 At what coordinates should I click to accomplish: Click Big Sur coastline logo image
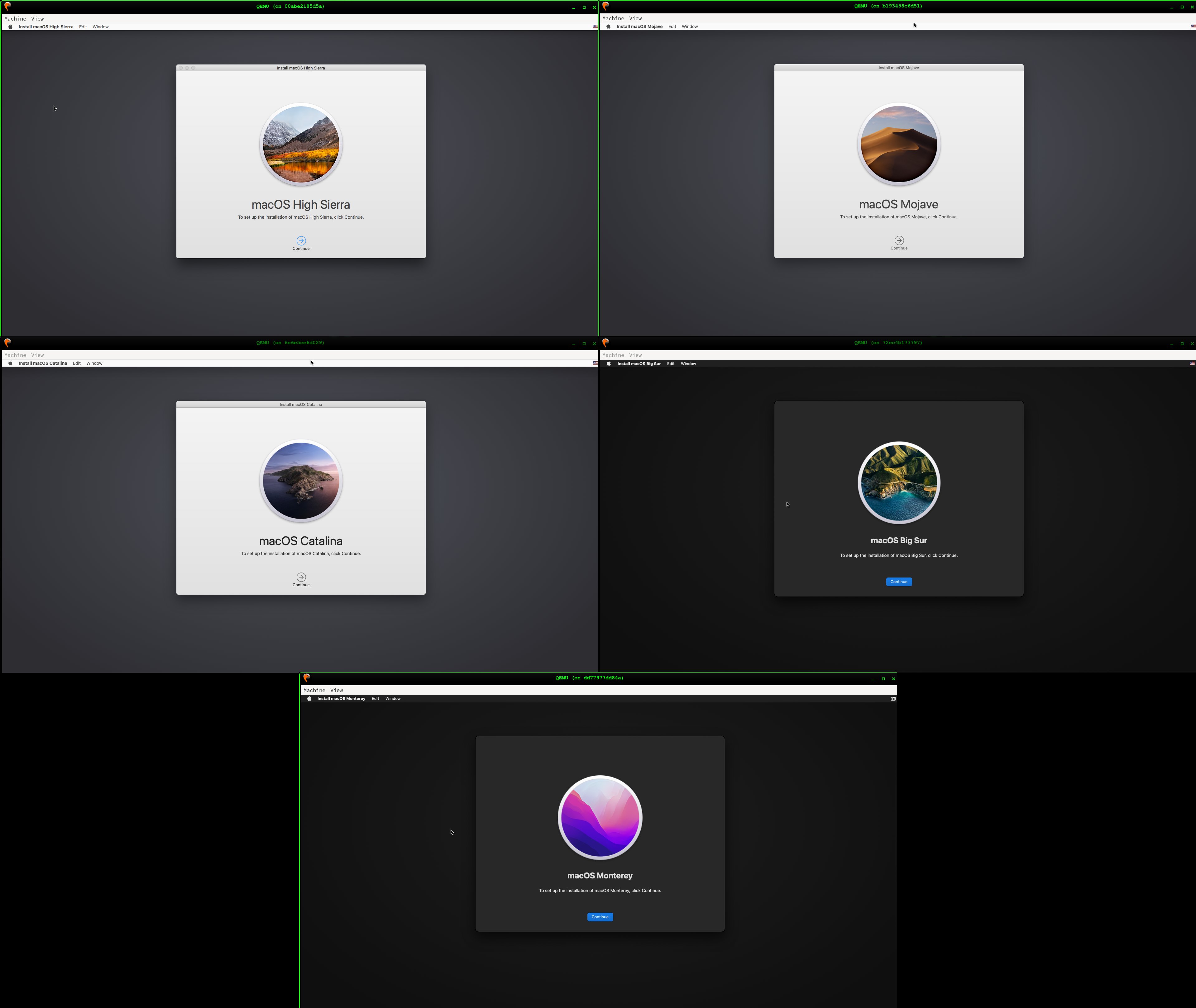[x=899, y=482]
